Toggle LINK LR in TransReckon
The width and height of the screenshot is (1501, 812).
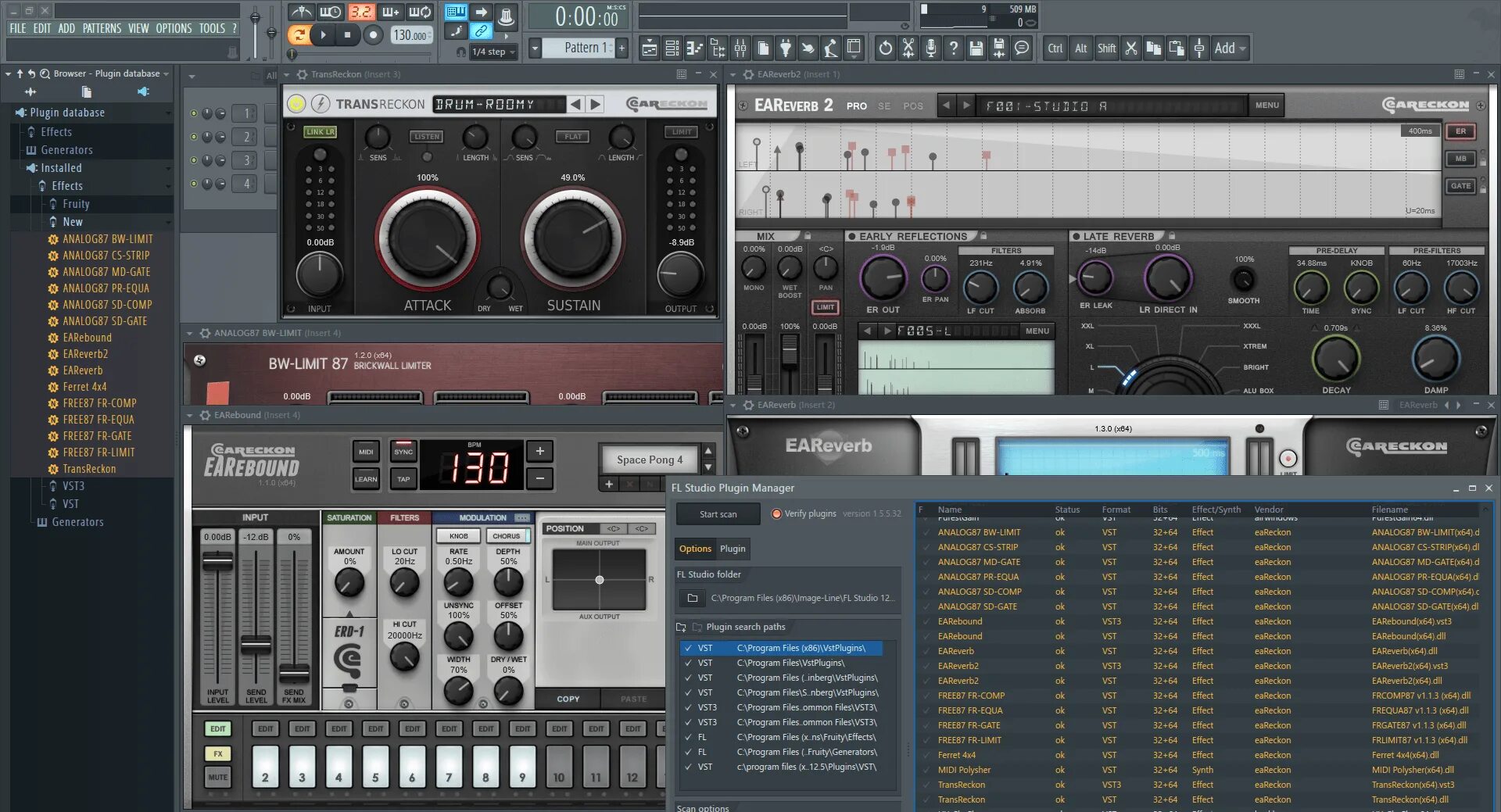click(x=321, y=131)
